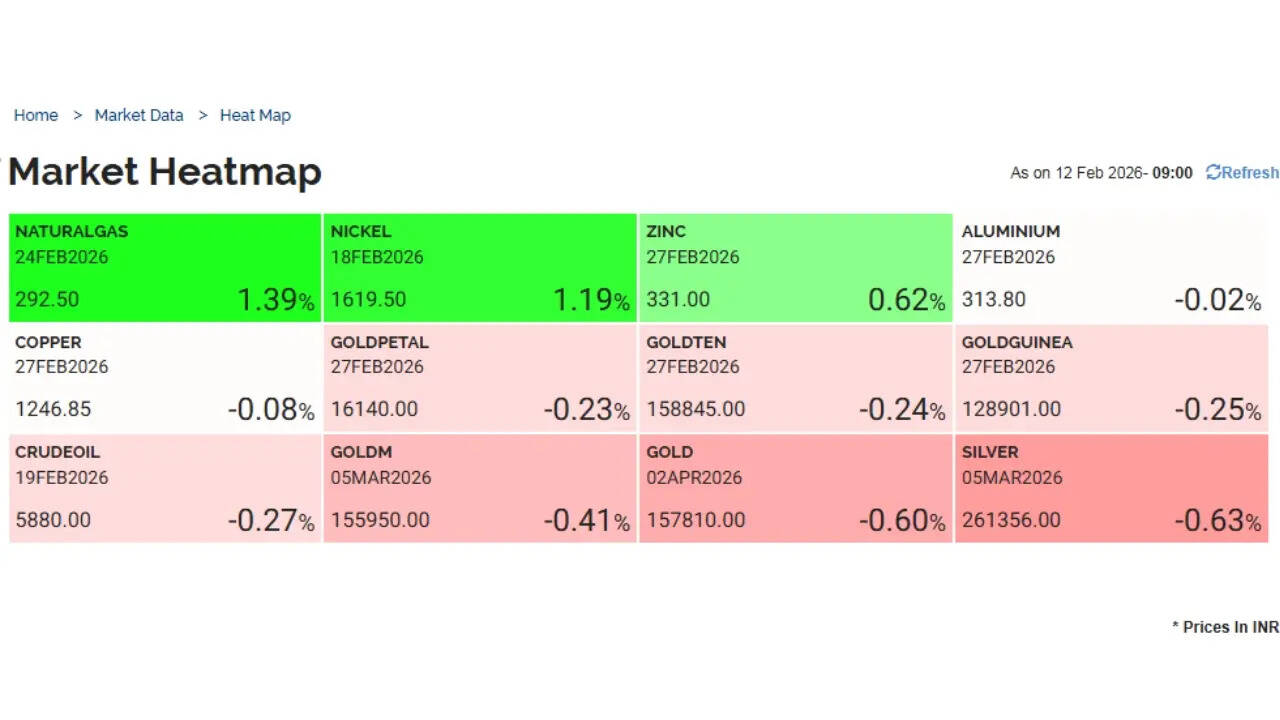Open the Market Data breadcrumb
This screenshot has height=720, width=1280.
coord(139,115)
